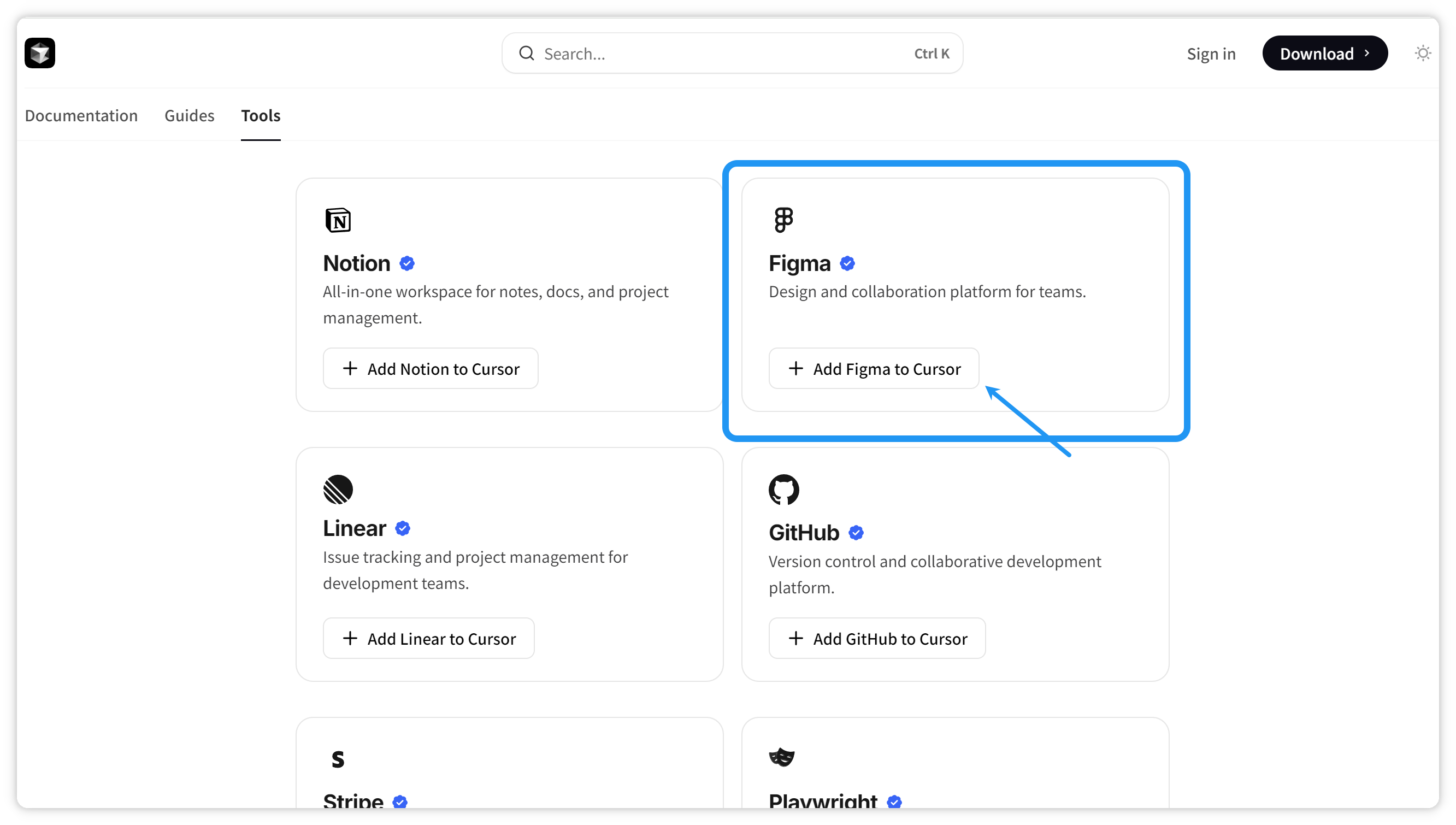The height and width of the screenshot is (825, 1456).
Task: Toggle the light/dark theme sun icon
Action: (1423, 53)
